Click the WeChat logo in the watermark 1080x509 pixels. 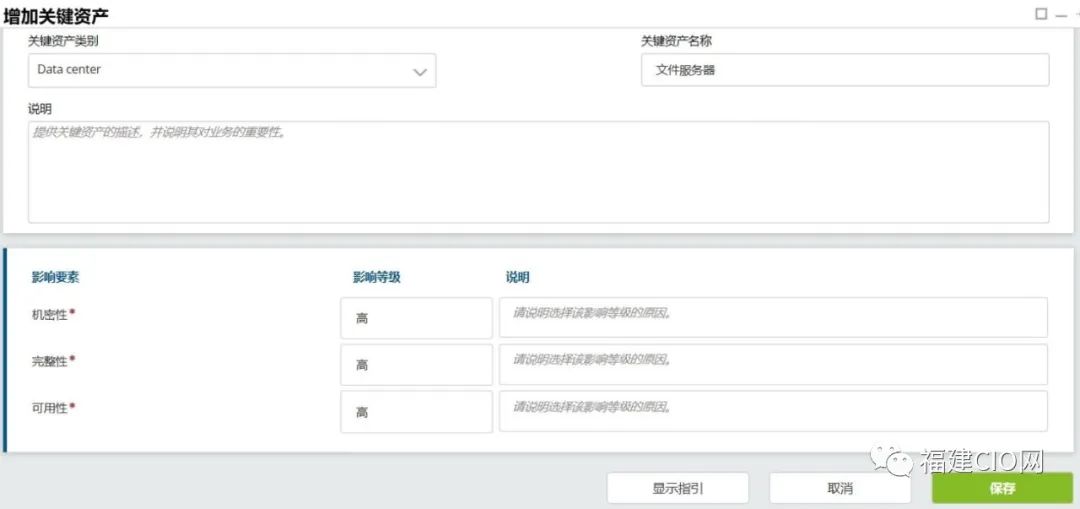click(x=889, y=461)
